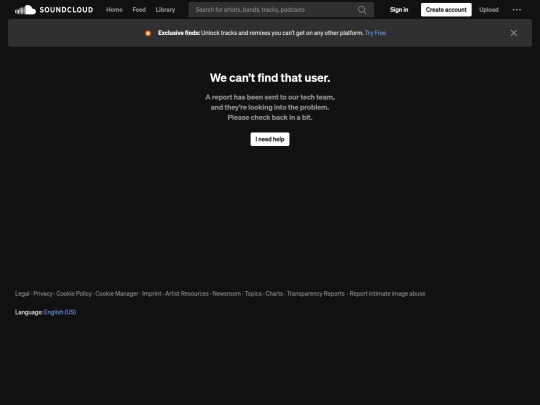Open the three-dots more menu
This screenshot has width=540, height=405.
point(517,10)
